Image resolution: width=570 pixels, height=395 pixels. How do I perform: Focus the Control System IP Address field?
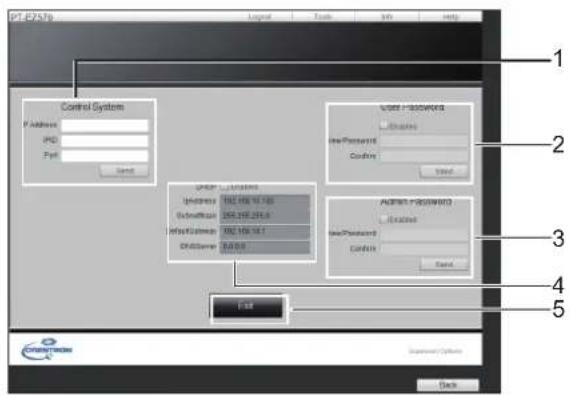105,126
